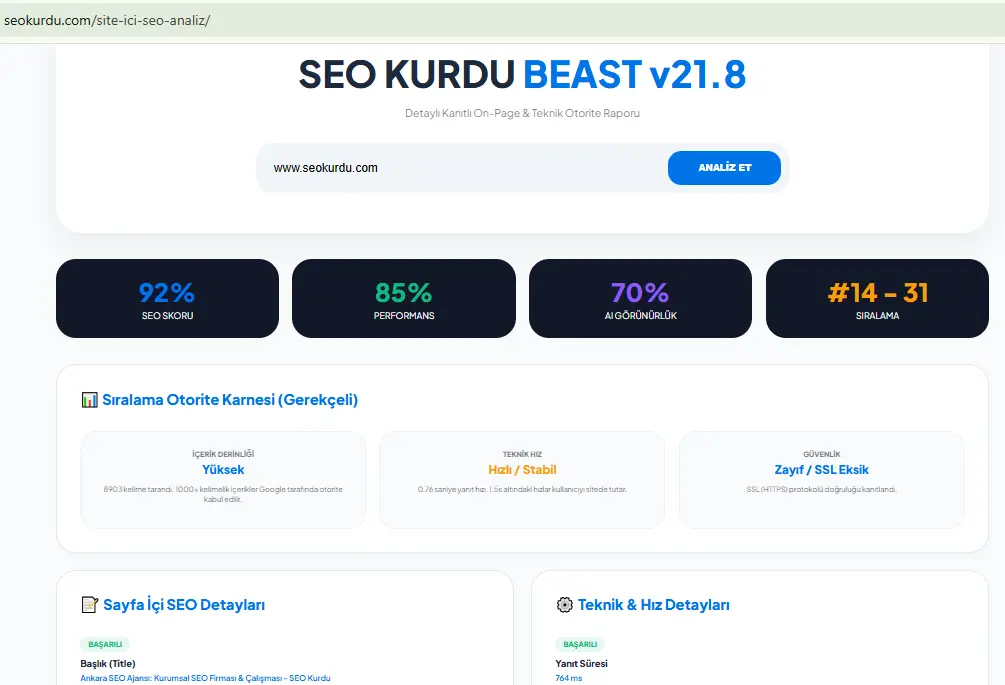The height and width of the screenshot is (685, 1005).
Task: Click the Sıralama Otorite Karnesi (Gerekçeli) heading
Action: [x=230, y=400]
